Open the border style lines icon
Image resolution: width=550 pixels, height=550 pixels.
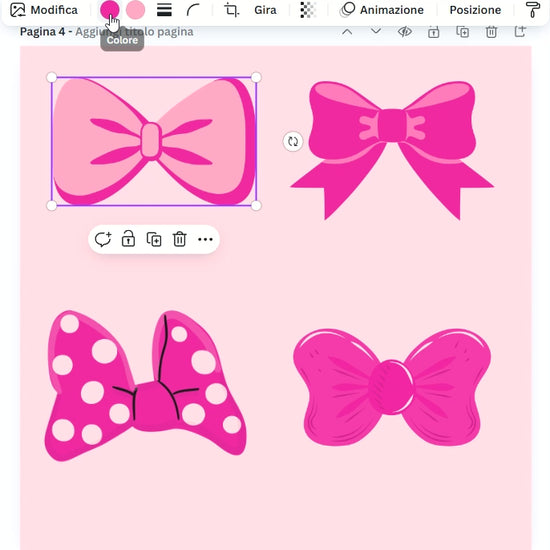[x=164, y=10]
